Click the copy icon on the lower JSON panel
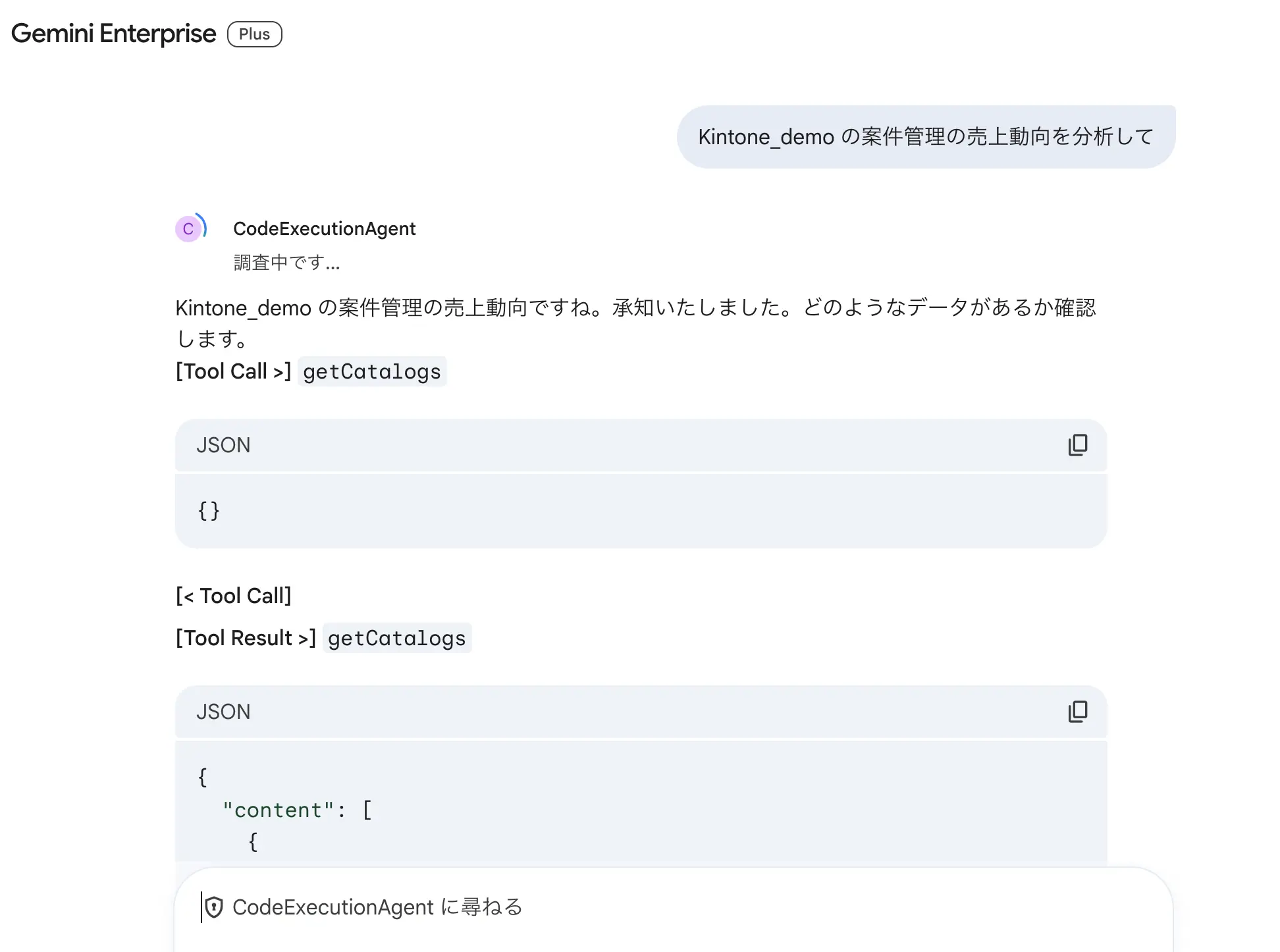This screenshot has height=952, width=1280. [x=1077, y=712]
